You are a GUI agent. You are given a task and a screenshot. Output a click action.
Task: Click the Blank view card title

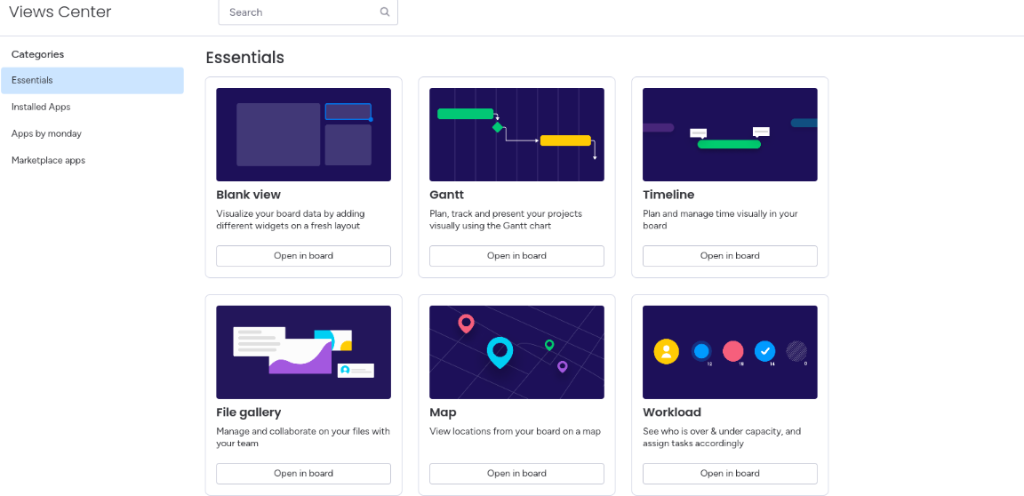(248, 194)
